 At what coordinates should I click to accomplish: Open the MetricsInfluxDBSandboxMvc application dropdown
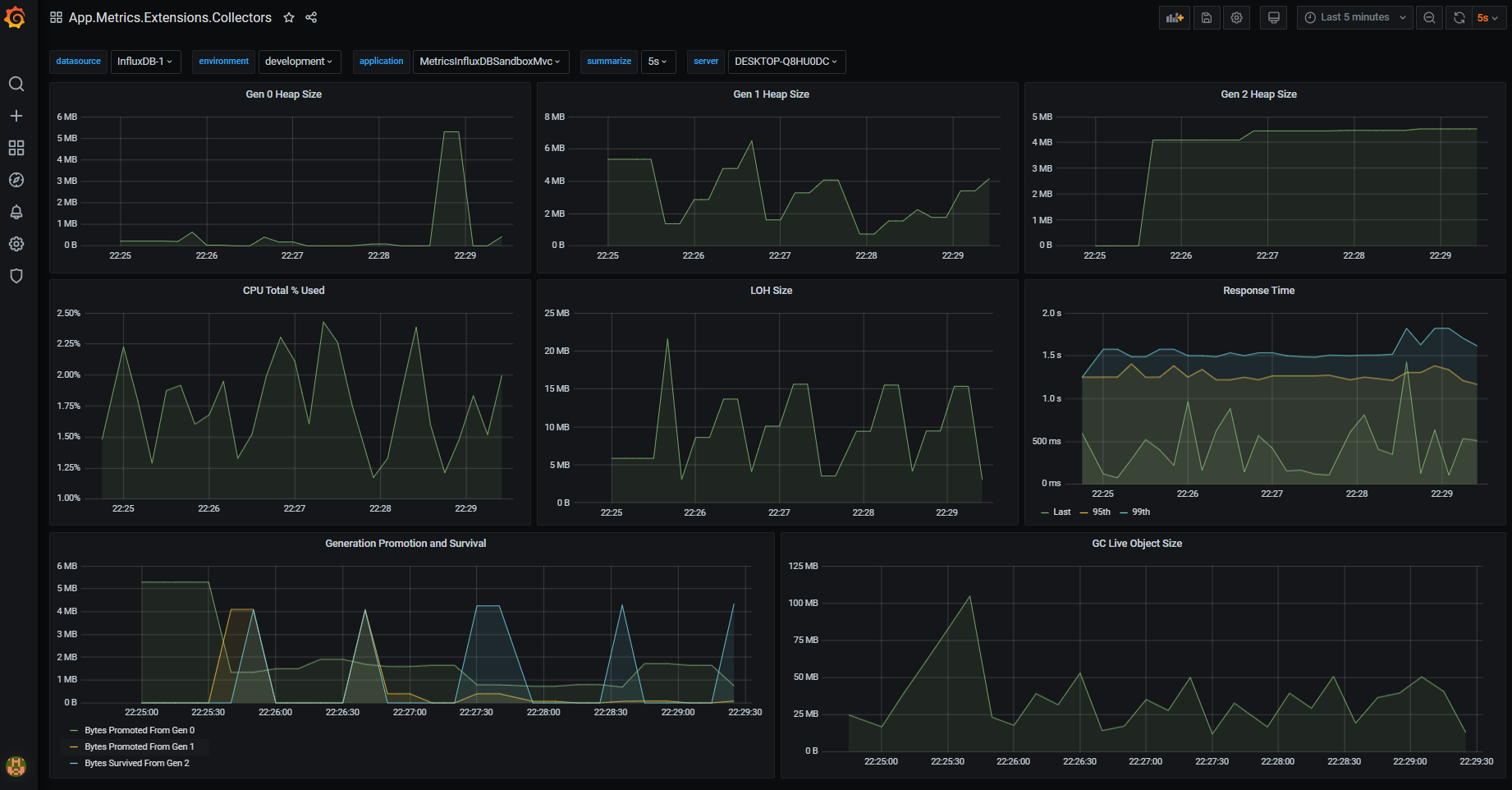(489, 62)
